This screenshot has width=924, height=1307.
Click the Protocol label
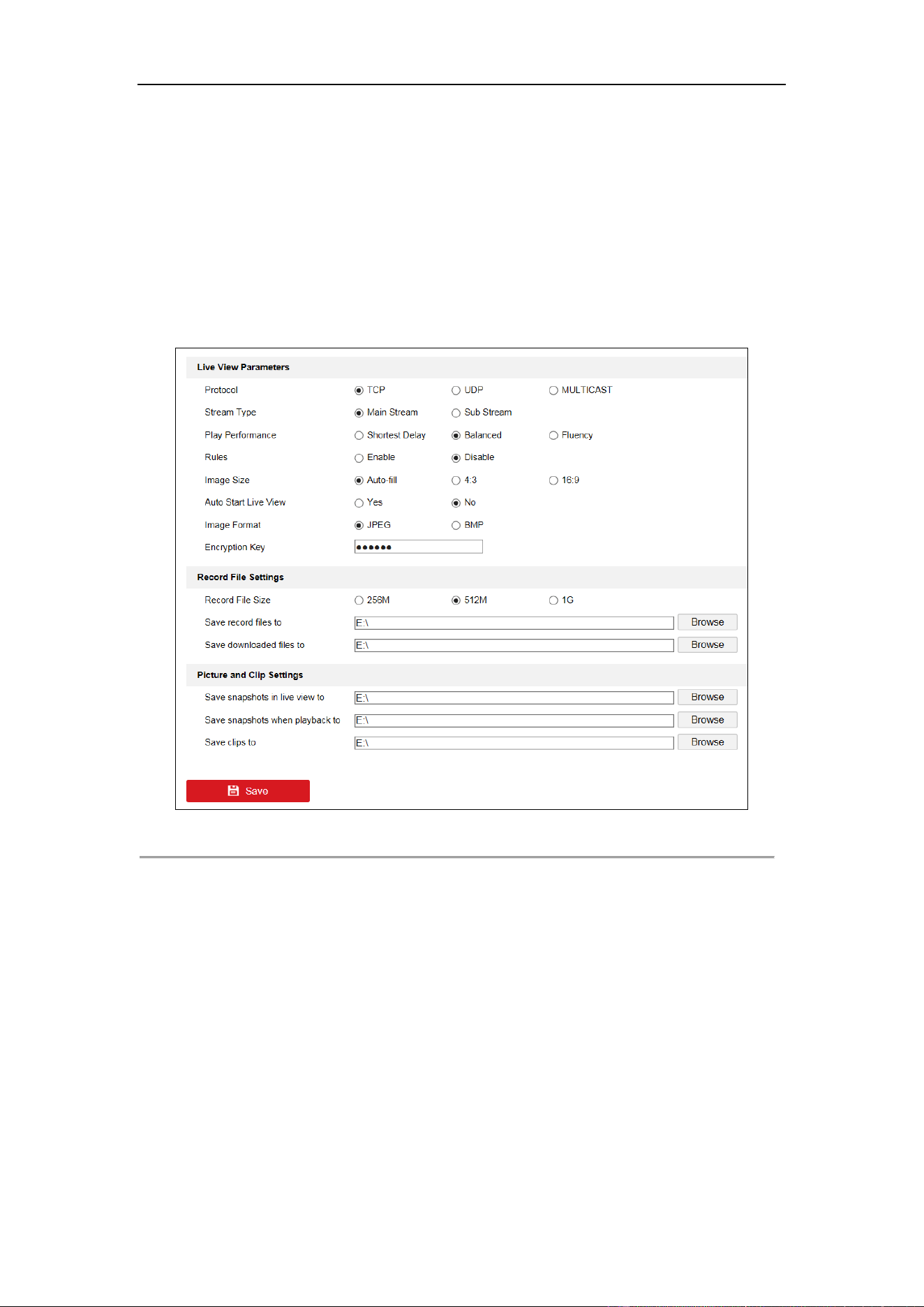(x=221, y=390)
